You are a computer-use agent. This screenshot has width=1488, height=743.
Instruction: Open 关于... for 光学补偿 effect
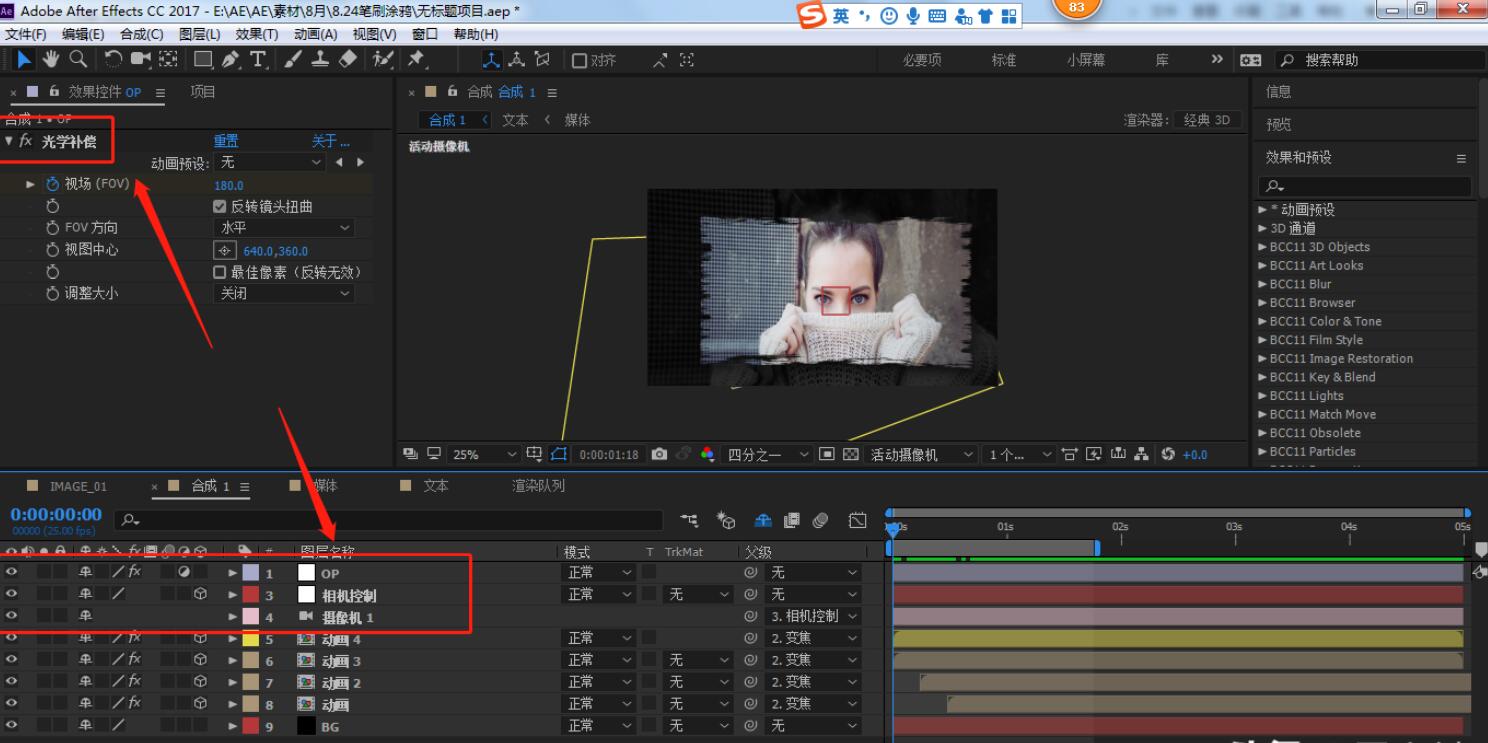pyautogui.click(x=331, y=141)
